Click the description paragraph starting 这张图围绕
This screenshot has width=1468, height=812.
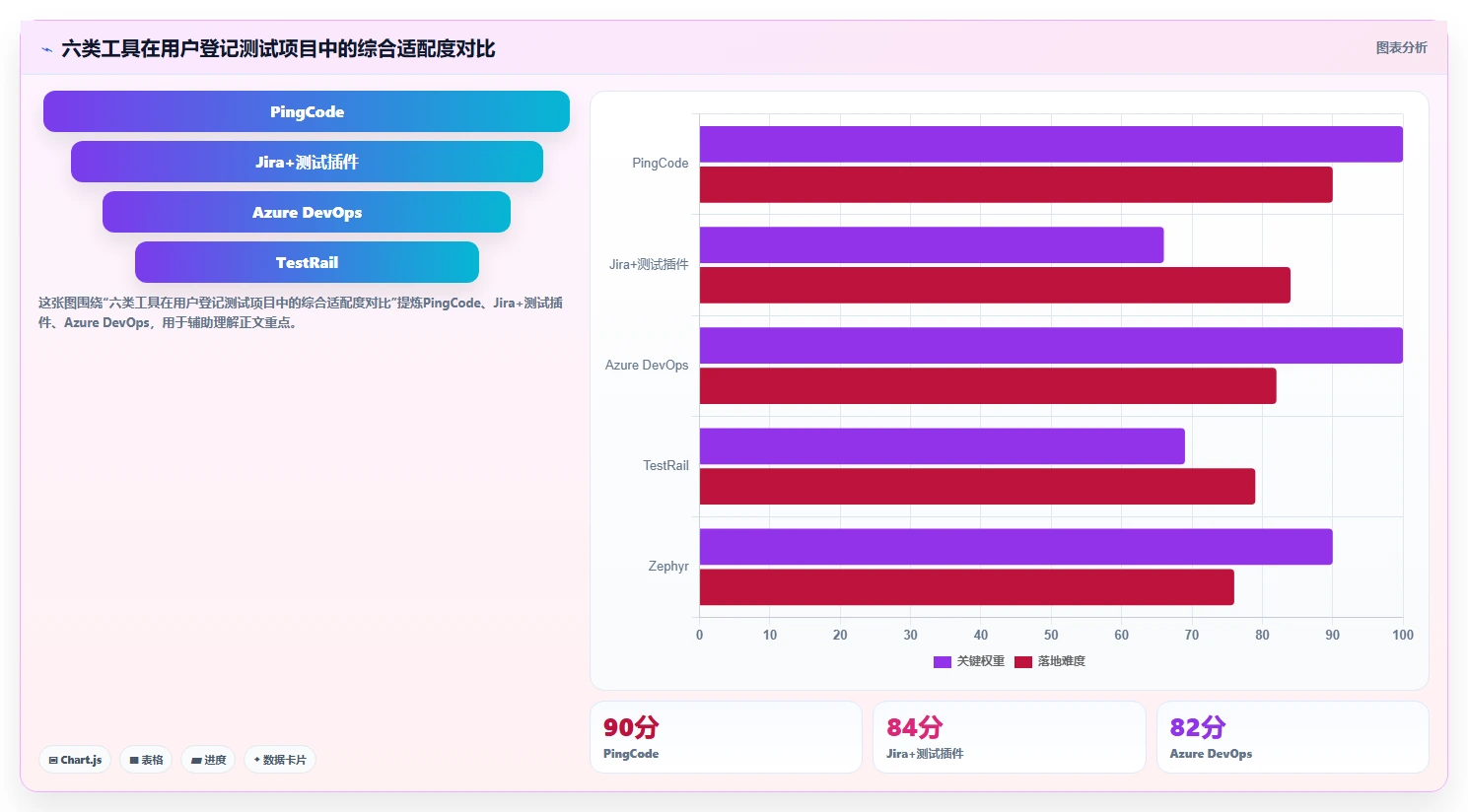point(301,312)
